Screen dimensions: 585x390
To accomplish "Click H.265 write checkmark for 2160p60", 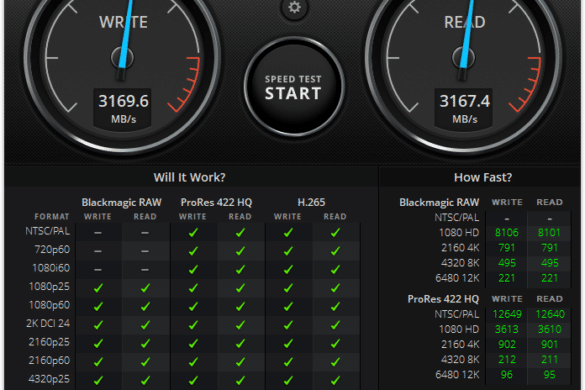I will click(x=288, y=362).
